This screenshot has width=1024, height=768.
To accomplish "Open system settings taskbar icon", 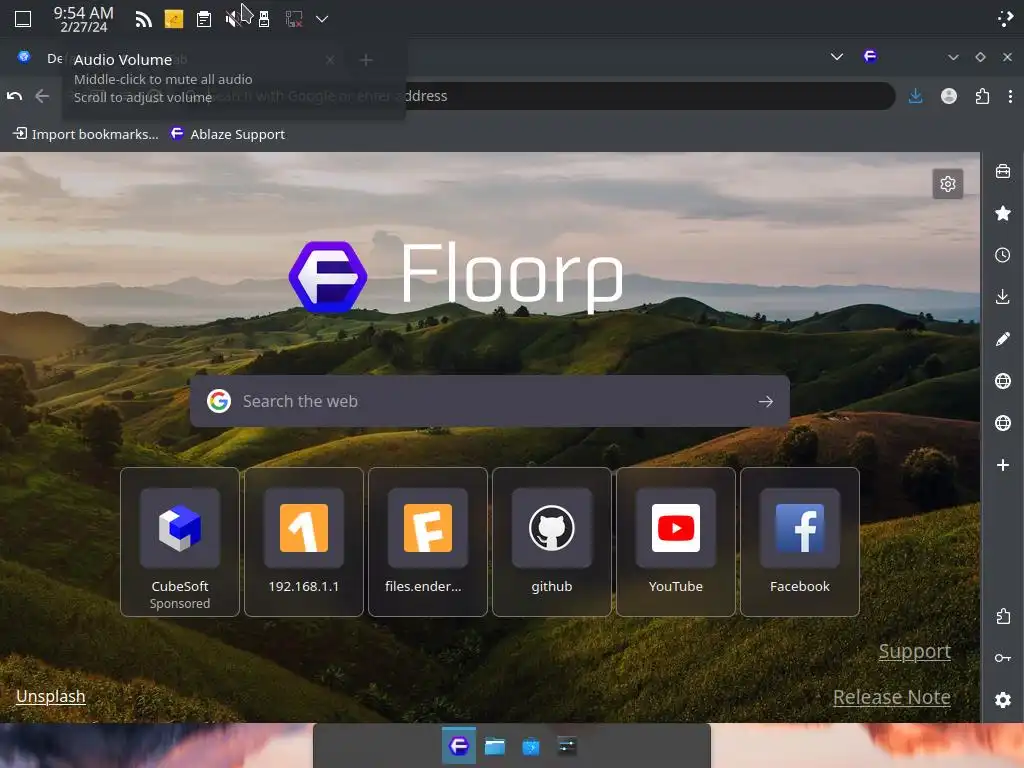I will [567, 746].
